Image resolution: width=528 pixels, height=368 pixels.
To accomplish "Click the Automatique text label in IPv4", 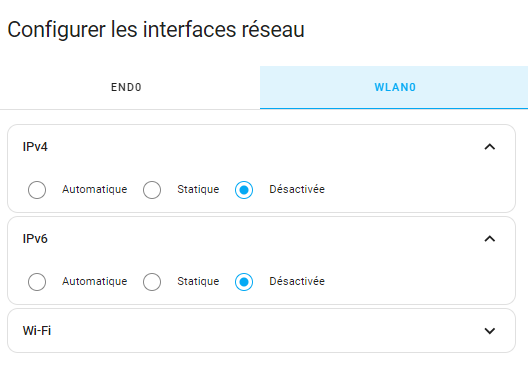I will point(95,190).
